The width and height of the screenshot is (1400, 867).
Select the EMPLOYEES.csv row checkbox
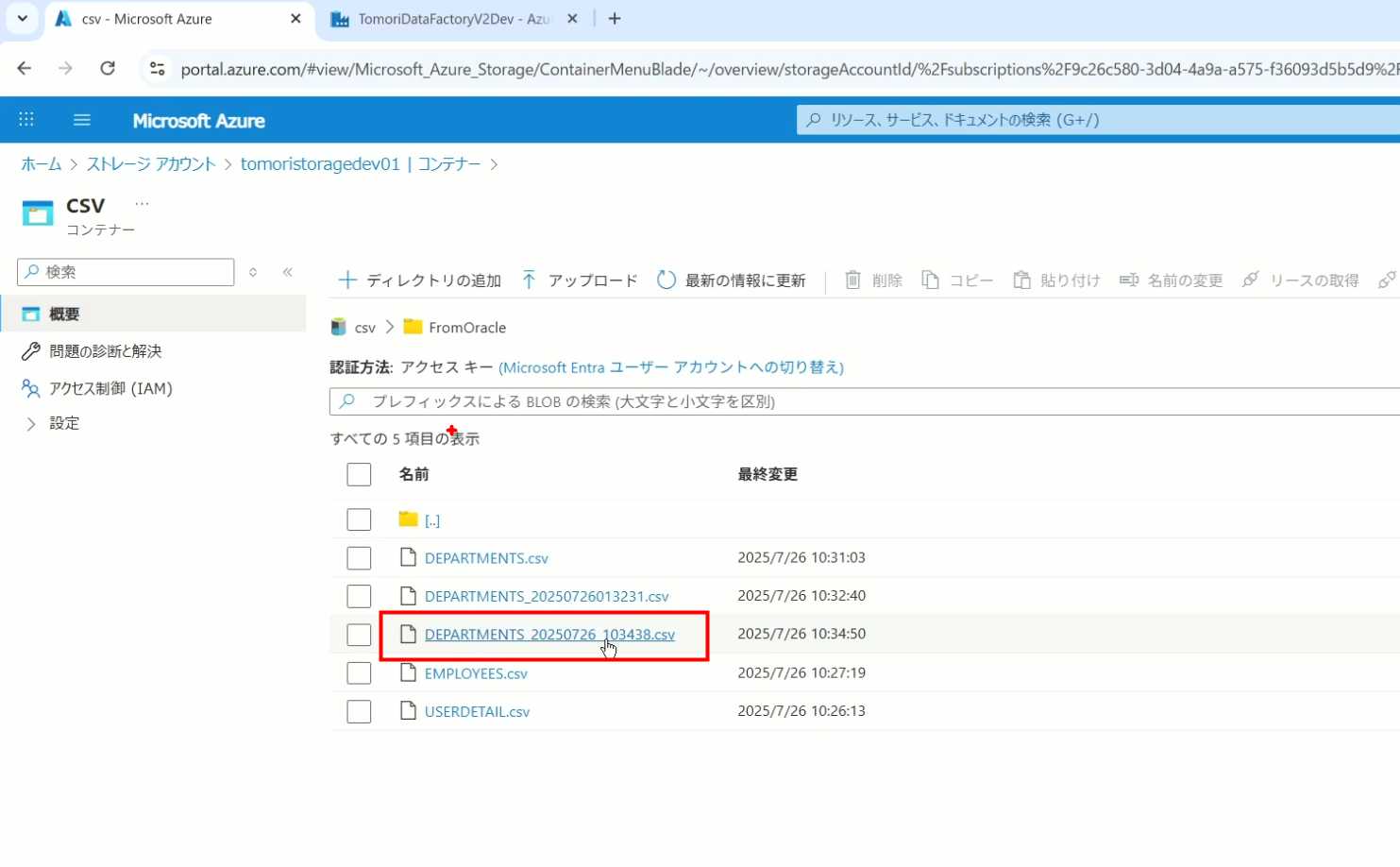click(359, 673)
